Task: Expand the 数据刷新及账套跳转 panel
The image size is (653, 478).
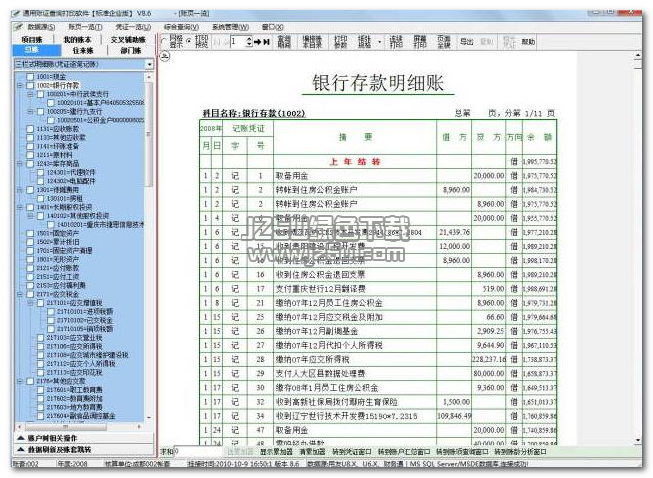Action: tap(84, 450)
